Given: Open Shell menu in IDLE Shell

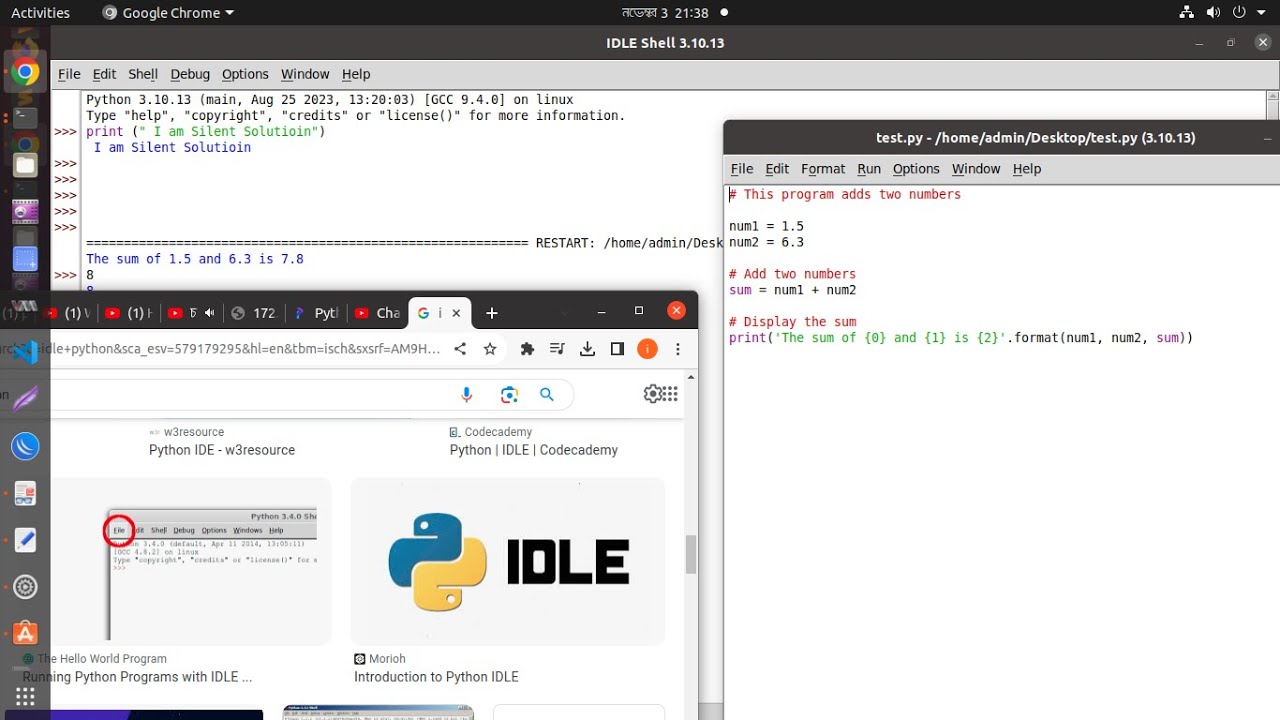Looking at the screenshot, I should pos(143,74).
